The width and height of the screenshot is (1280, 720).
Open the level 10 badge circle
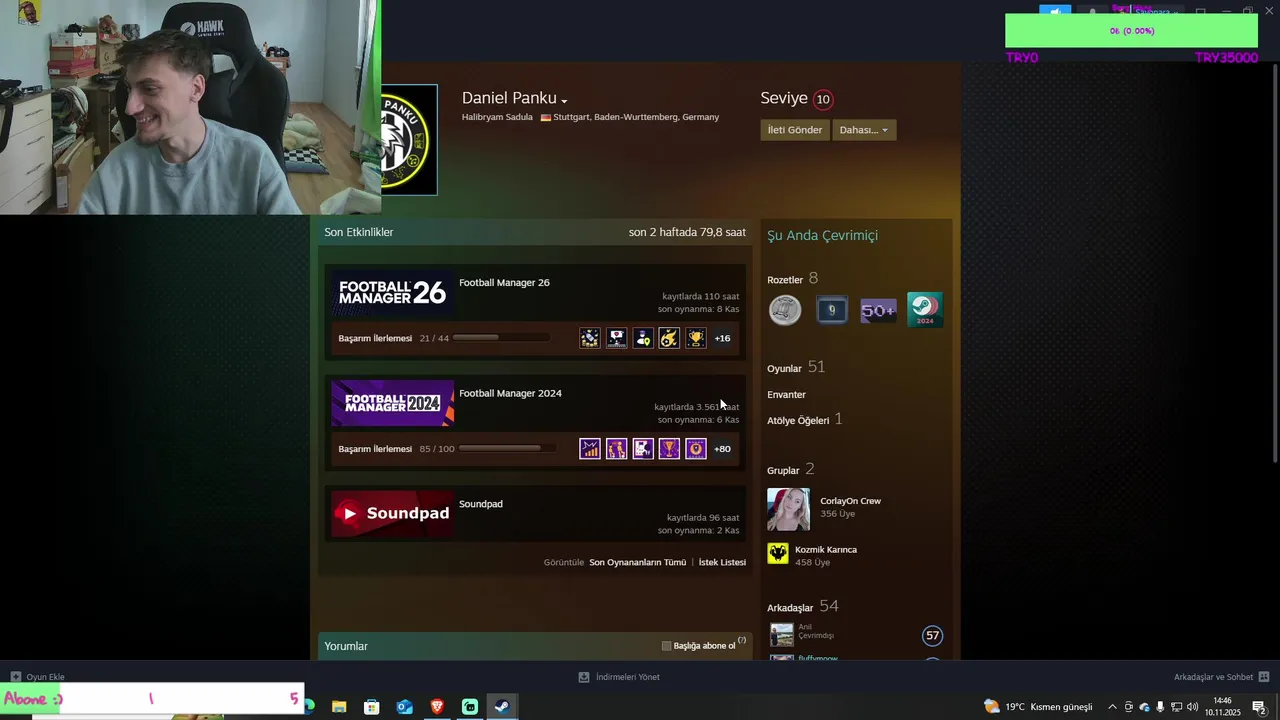823,99
